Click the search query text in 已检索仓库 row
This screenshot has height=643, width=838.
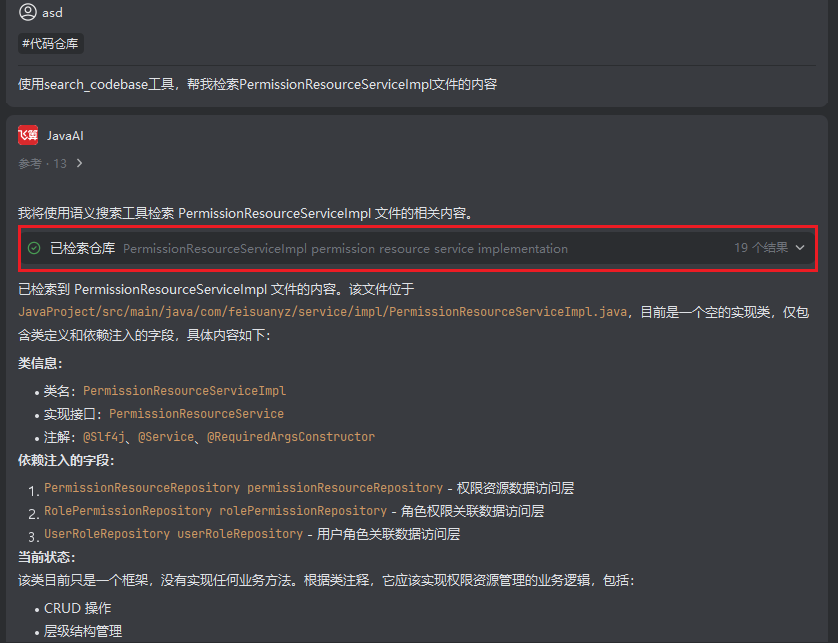click(x=345, y=248)
